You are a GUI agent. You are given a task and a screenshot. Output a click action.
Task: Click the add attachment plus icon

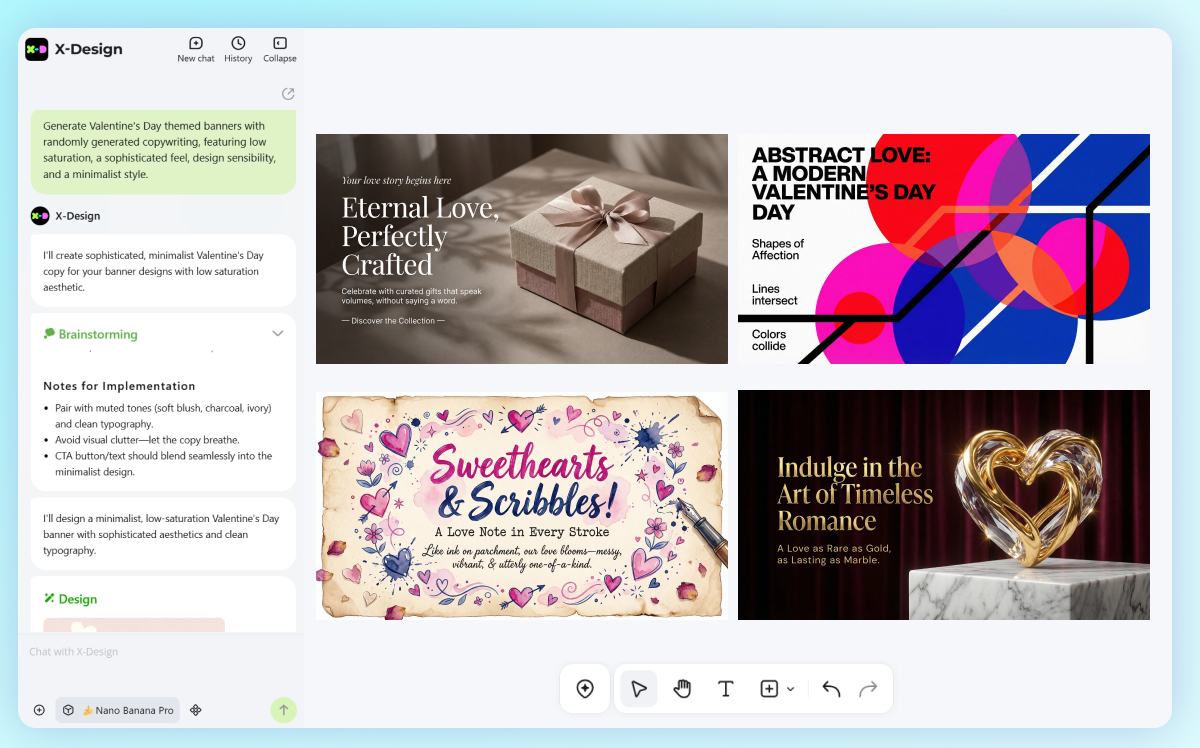(x=39, y=710)
